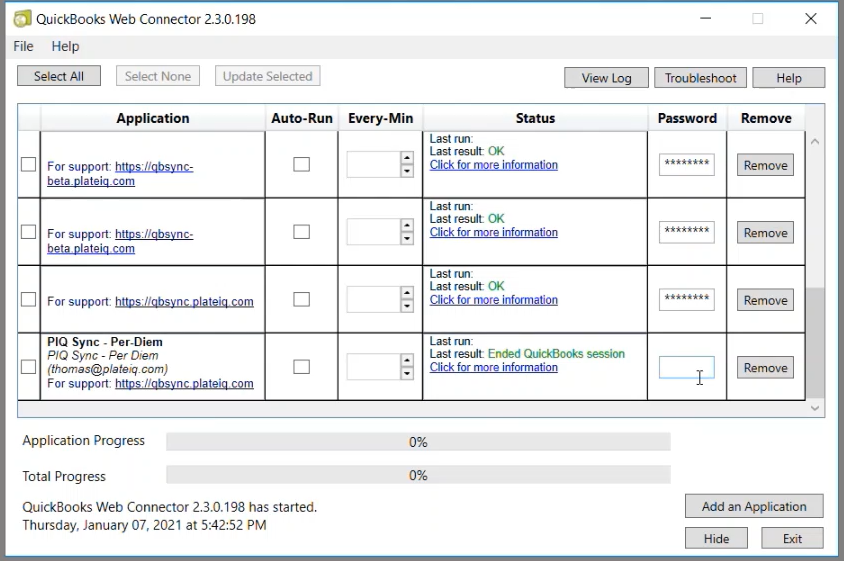Open the PIQ Sync row's qbsync.plateiq.com support link
This screenshot has width=844, height=561.
[184, 383]
